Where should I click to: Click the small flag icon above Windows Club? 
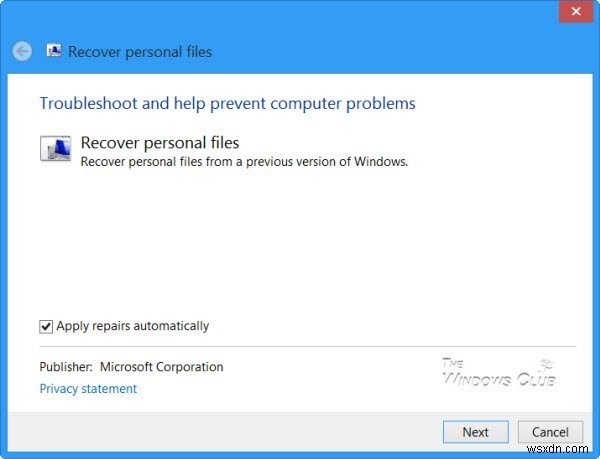pos(547,362)
